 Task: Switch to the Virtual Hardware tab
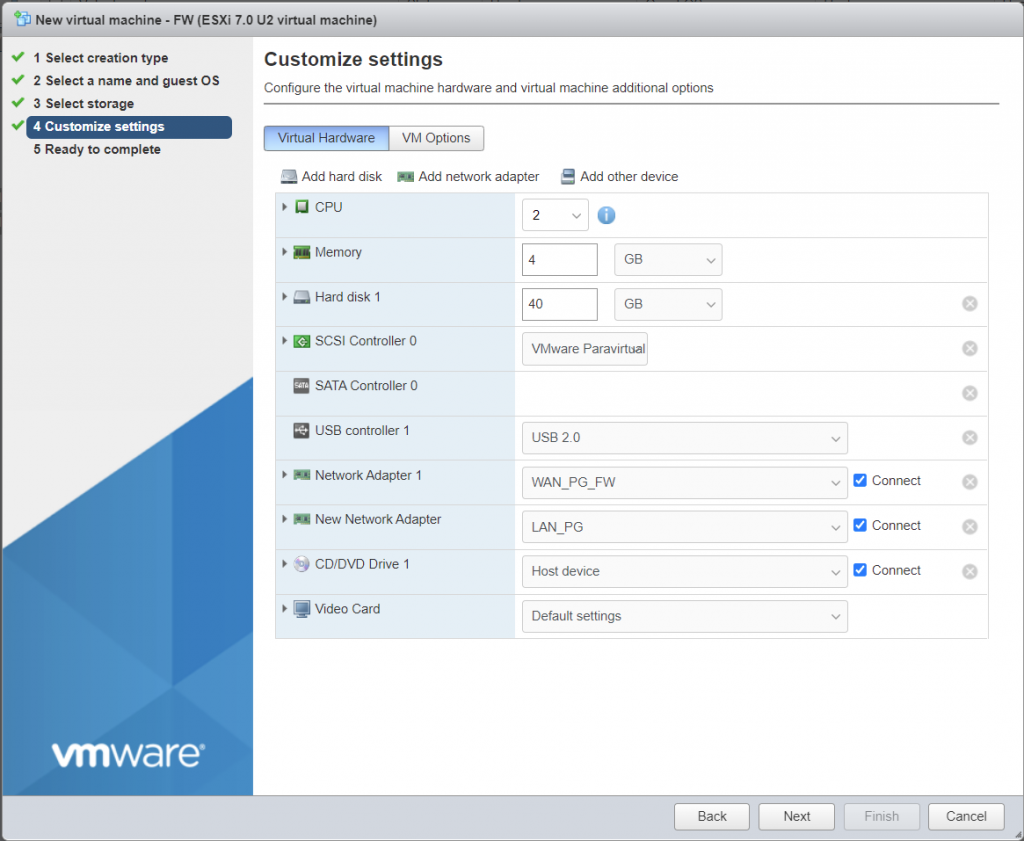326,138
